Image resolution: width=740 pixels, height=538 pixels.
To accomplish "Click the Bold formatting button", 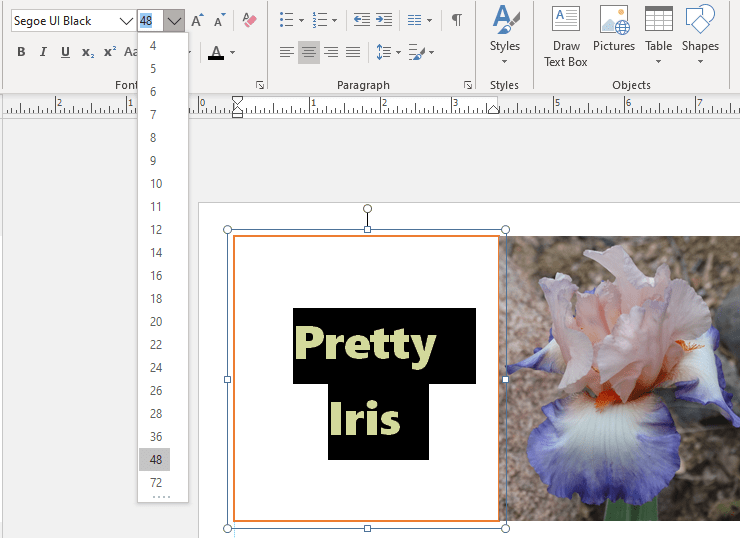I will click(x=21, y=52).
